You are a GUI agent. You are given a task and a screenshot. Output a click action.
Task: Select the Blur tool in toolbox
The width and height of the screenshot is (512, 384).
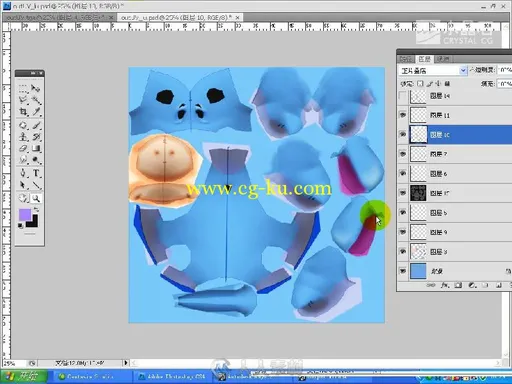pos(23,160)
